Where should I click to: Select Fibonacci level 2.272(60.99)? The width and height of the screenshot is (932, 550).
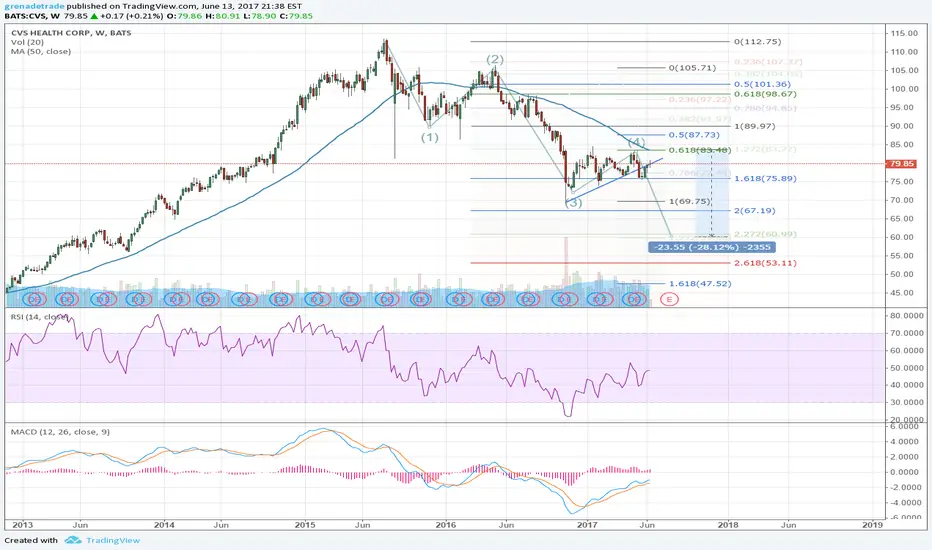[766, 234]
